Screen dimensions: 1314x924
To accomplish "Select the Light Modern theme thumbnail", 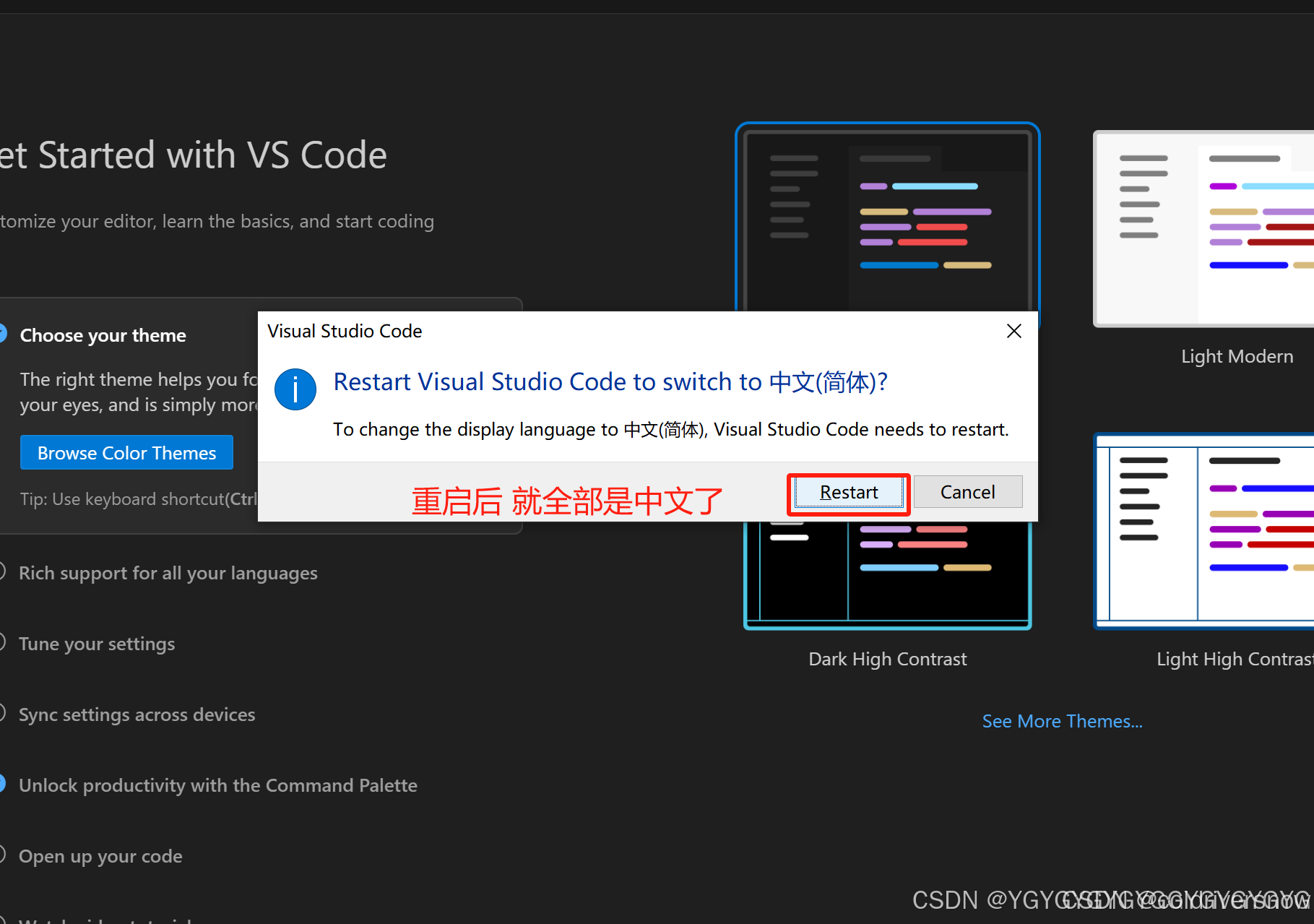I will pyautogui.click(x=1203, y=229).
